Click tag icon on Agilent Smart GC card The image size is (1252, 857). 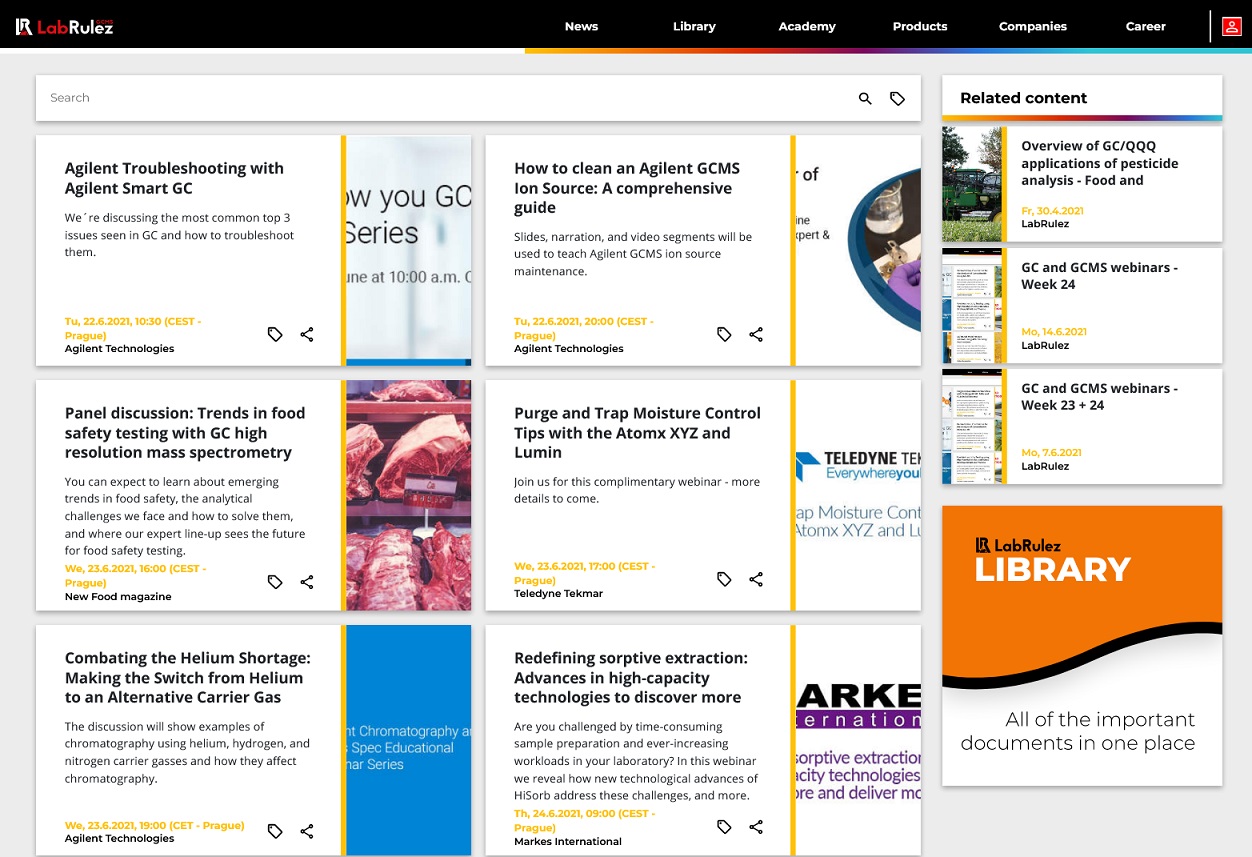coord(275,334)
